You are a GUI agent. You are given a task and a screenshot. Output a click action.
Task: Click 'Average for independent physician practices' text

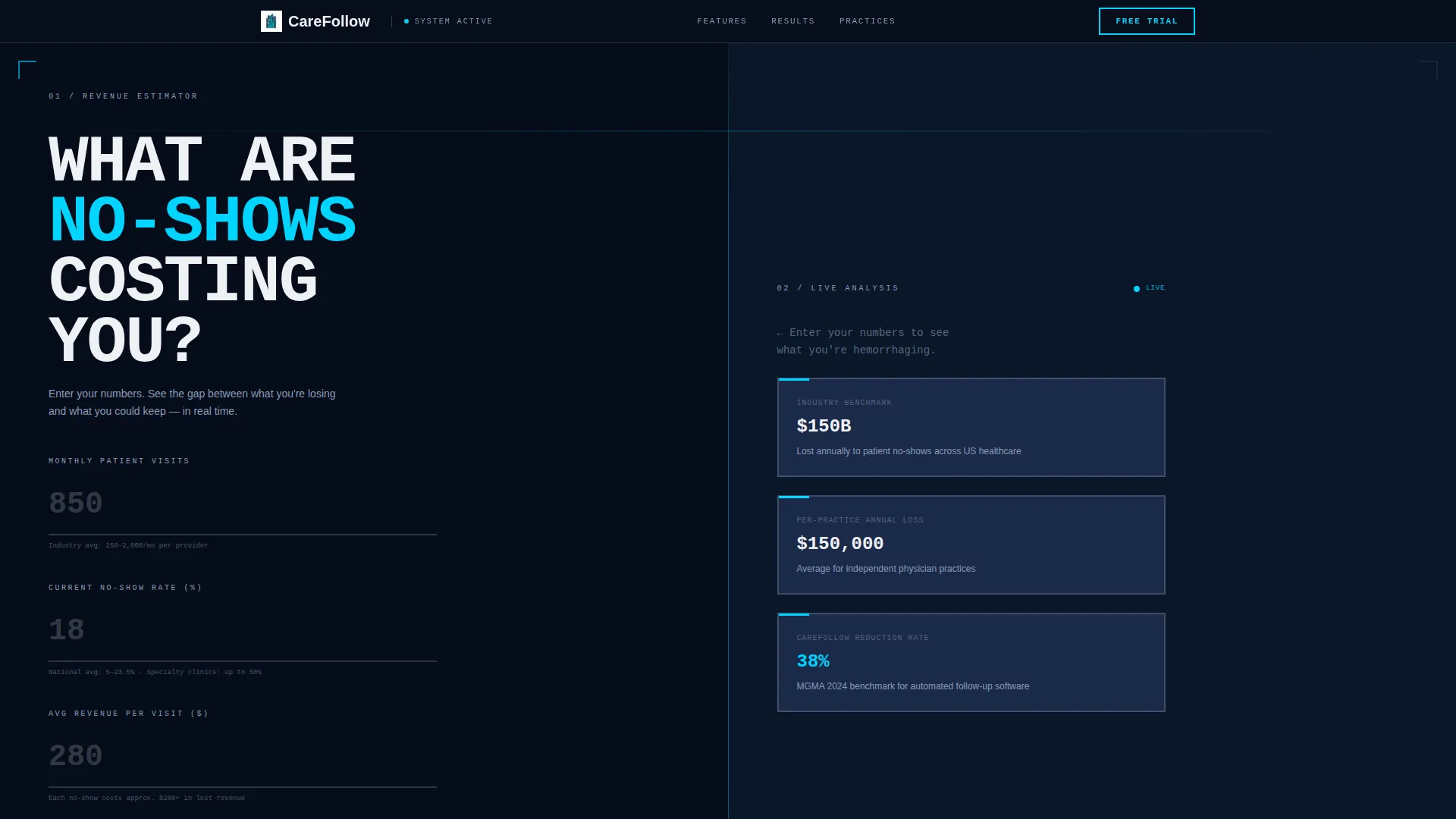coord(886,569)
